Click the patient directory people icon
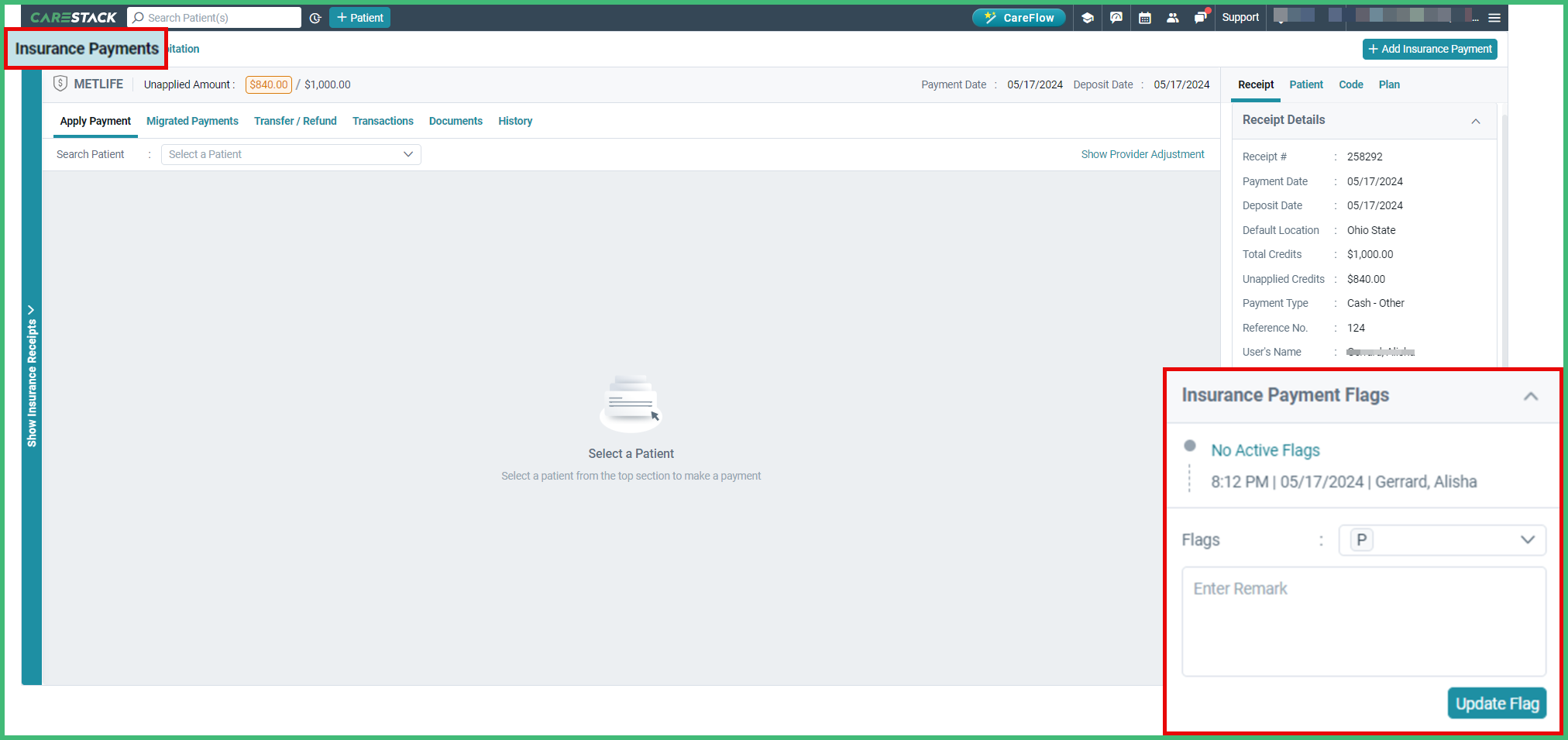The height and width of the screenshot is (740, 1568). click(1173, 17)
